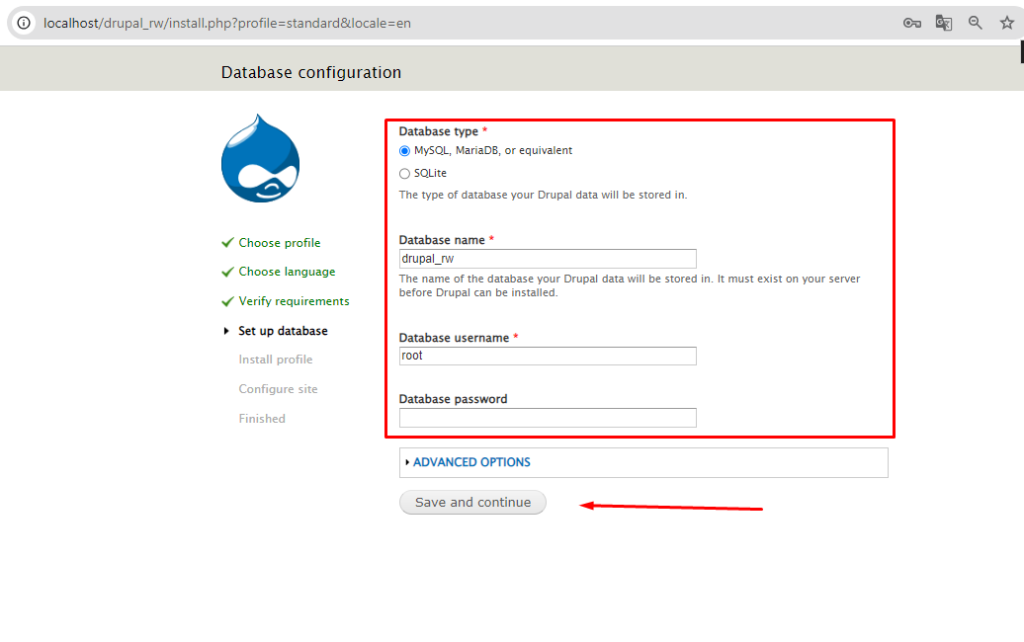Click the checkmark beside Choose language
This screenshot has height=642, width=1024.
(x=227, y=272)
